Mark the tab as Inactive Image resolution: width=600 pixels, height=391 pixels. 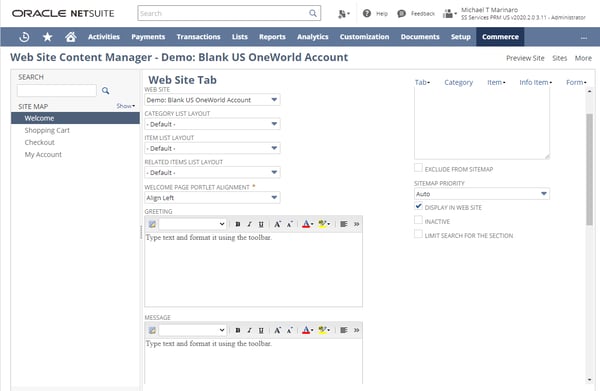(x=418, y=220)
